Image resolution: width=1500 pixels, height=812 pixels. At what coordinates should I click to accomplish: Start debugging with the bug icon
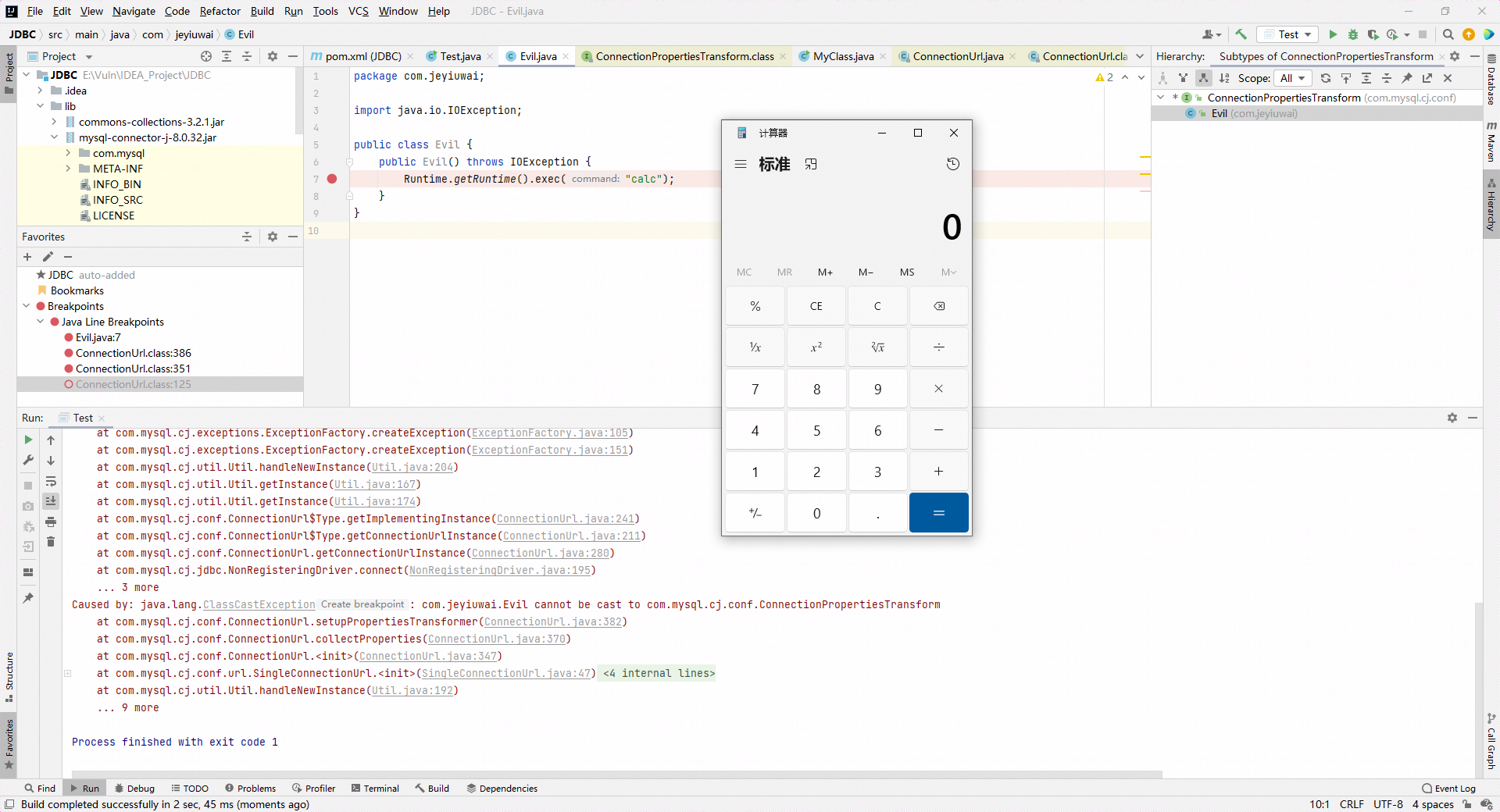point(1353,34)
